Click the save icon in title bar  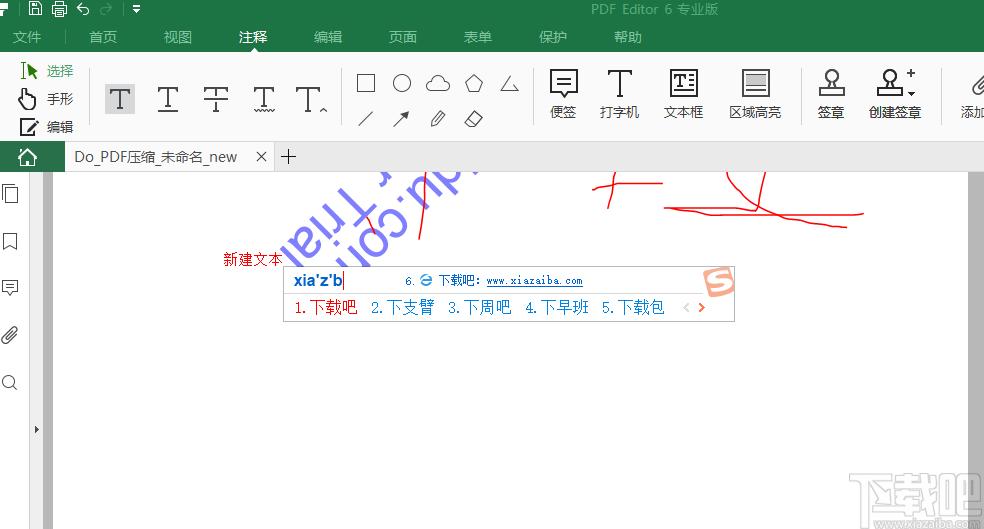point(36,9)
